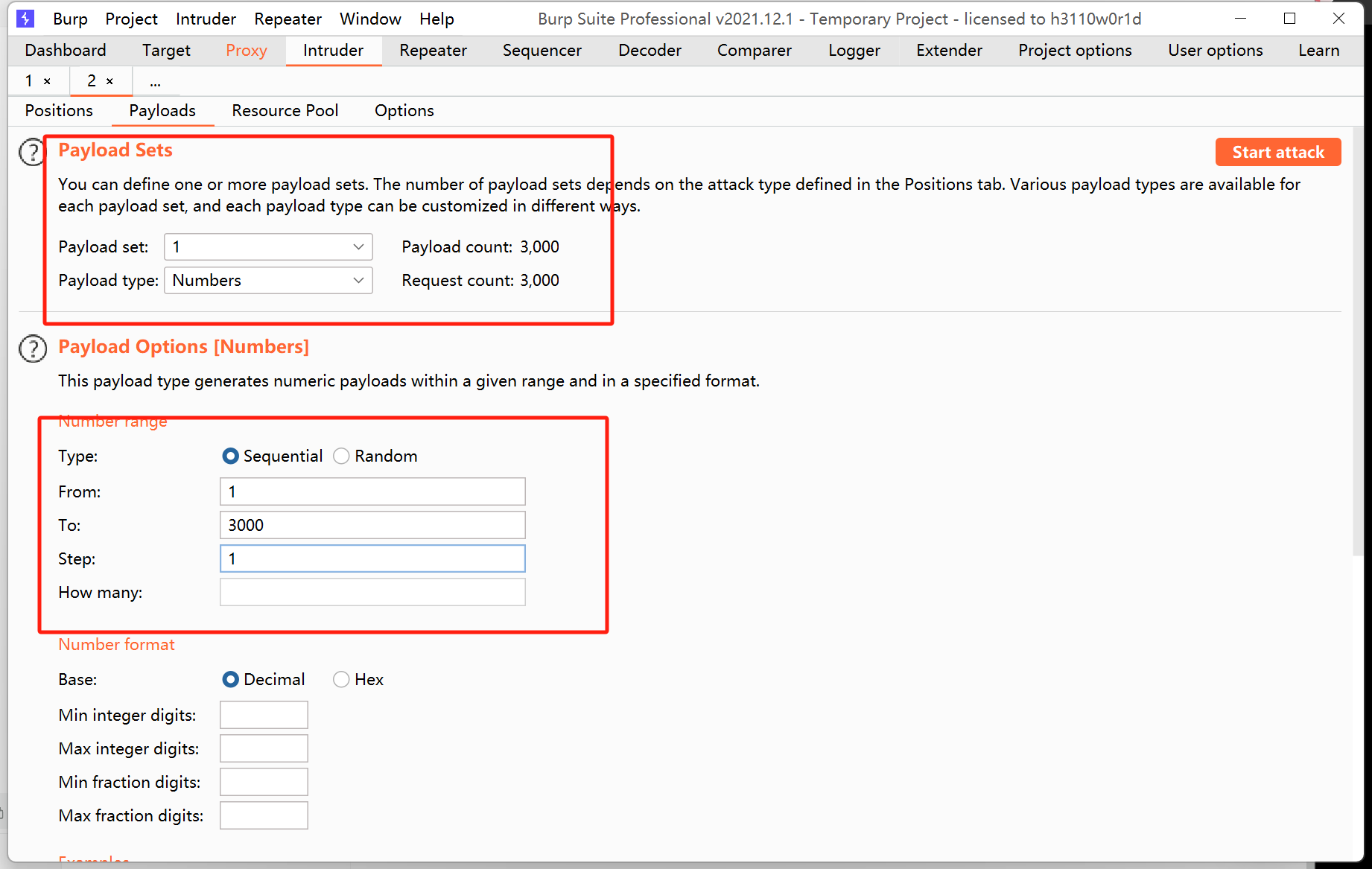
Task: Select Intruder attack tab 2
Action: coord(92,81)
